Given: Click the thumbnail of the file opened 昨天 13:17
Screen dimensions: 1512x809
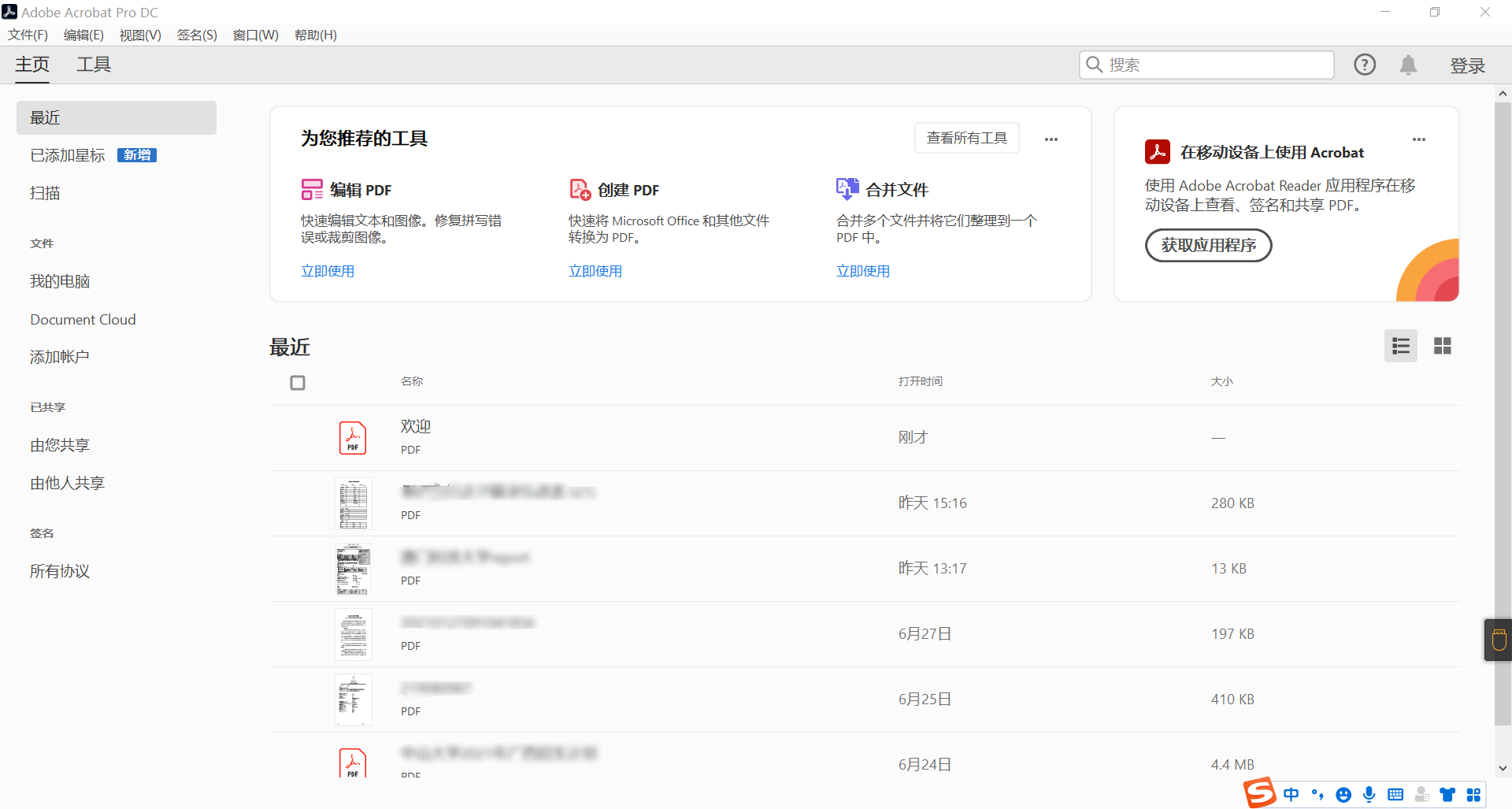Looking at the screenshot, I should click(354, 570).
